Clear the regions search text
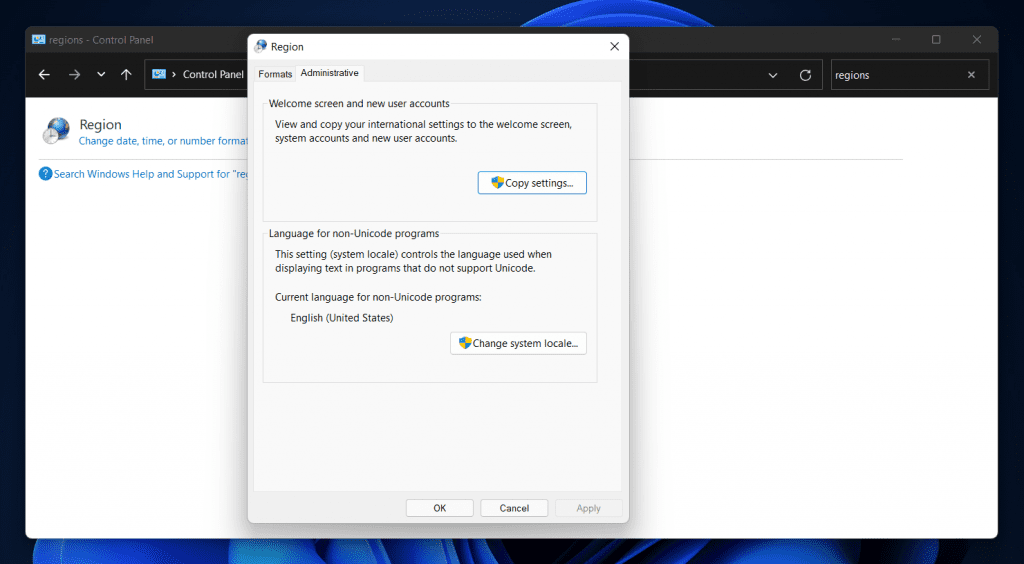This screenshot has height=564, width=1024. point(971,75)
